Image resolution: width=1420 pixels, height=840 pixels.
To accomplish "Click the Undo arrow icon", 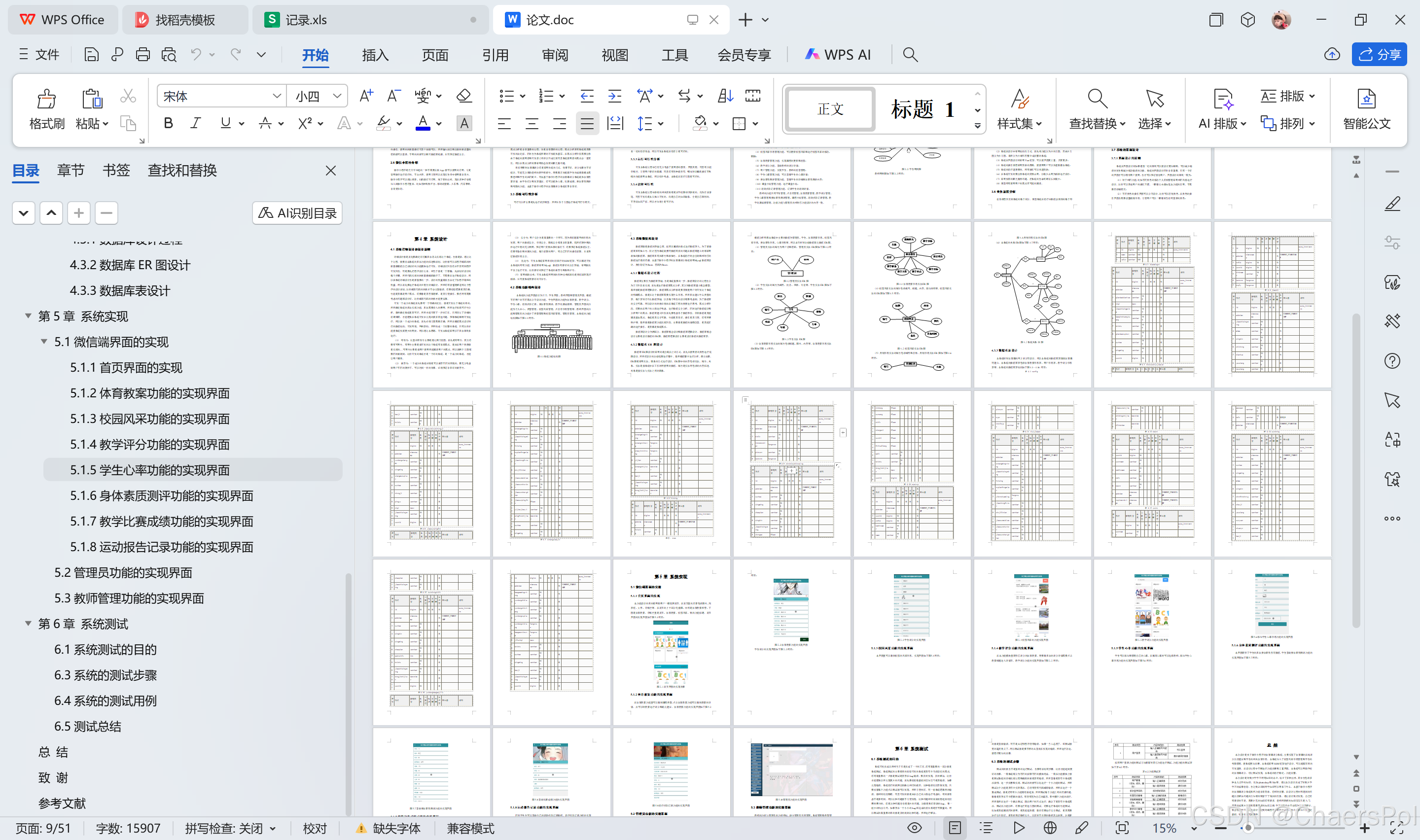I will point(196,54).
